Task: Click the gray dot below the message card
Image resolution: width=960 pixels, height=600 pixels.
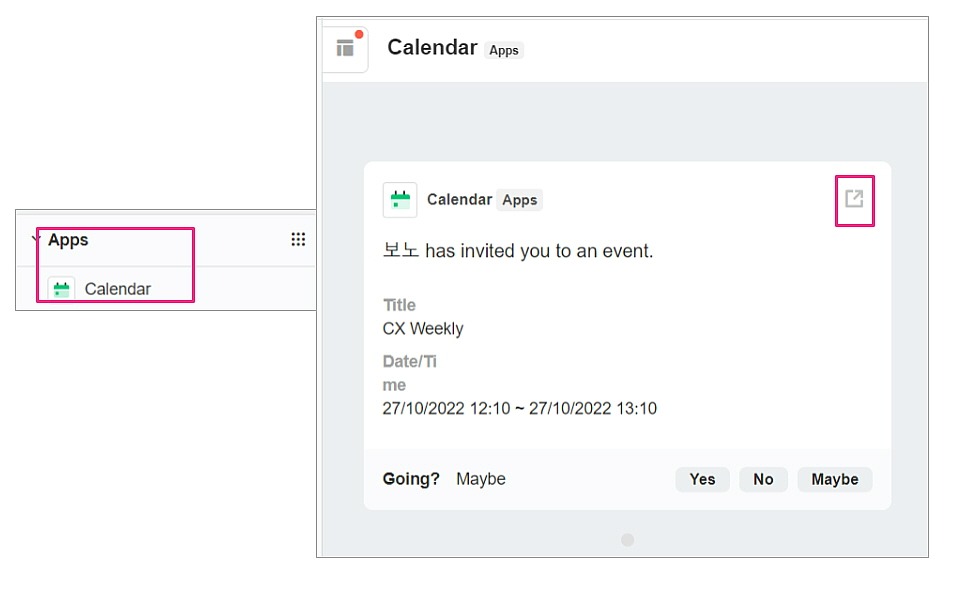Action: [x=627, y=540]
